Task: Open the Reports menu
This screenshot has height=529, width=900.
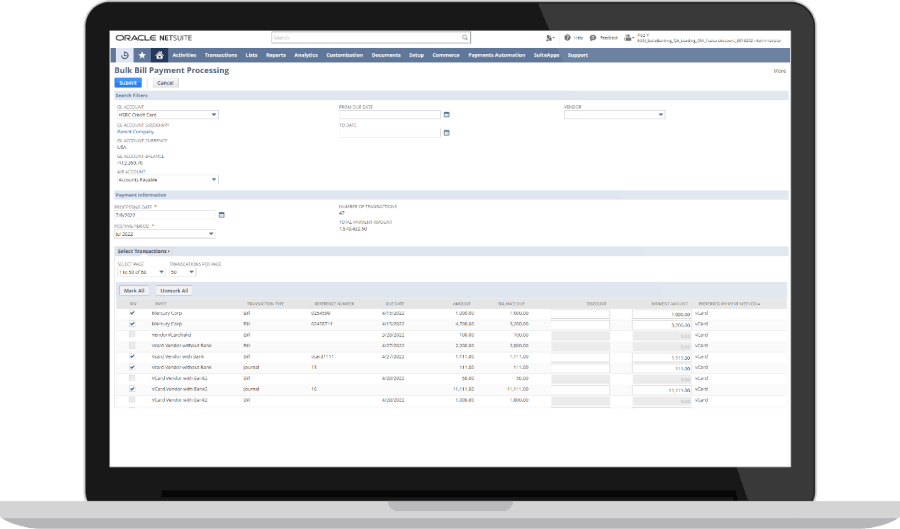Action: point(276,55)
